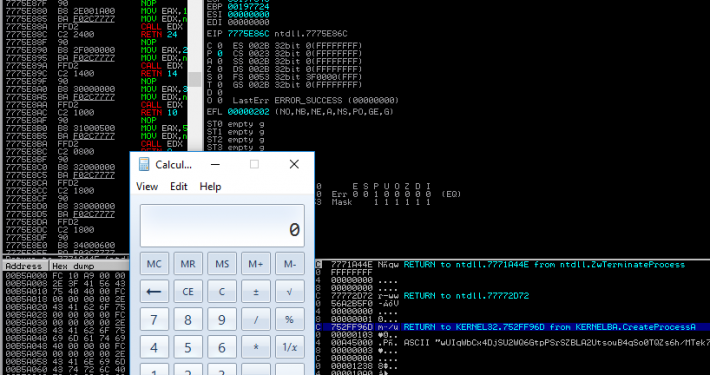The image size is (710, 375).
Task: Select disassembly line 7775E8AC RETN 10
Action: coord(95,112)
